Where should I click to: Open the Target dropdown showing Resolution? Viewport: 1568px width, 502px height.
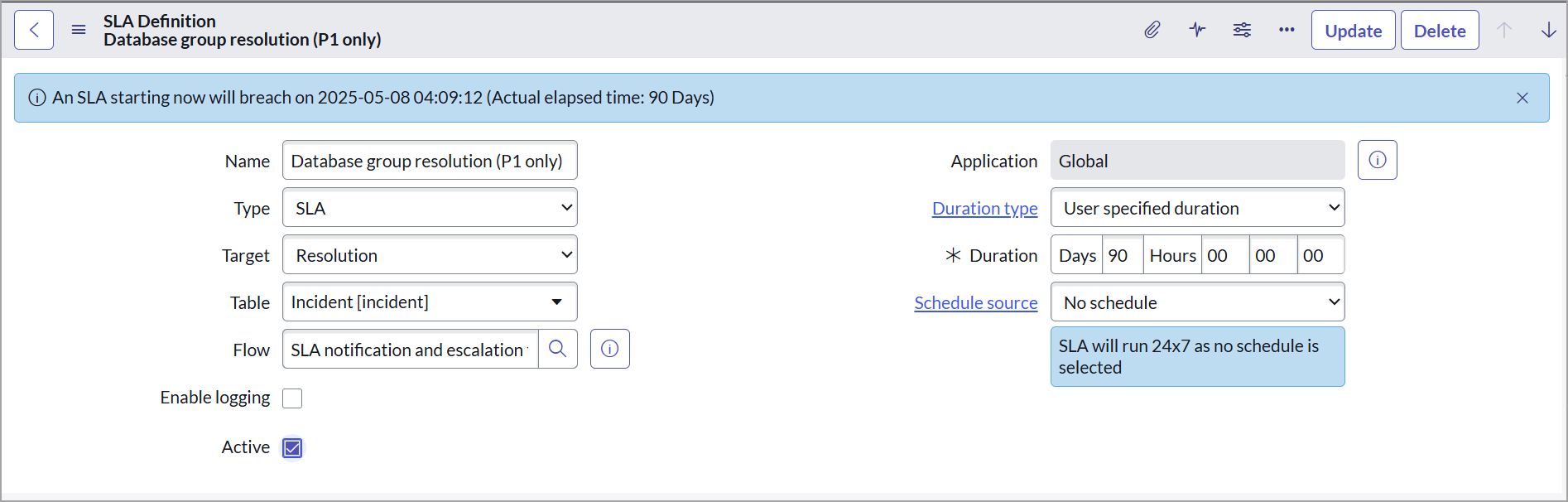pos(430,255)
